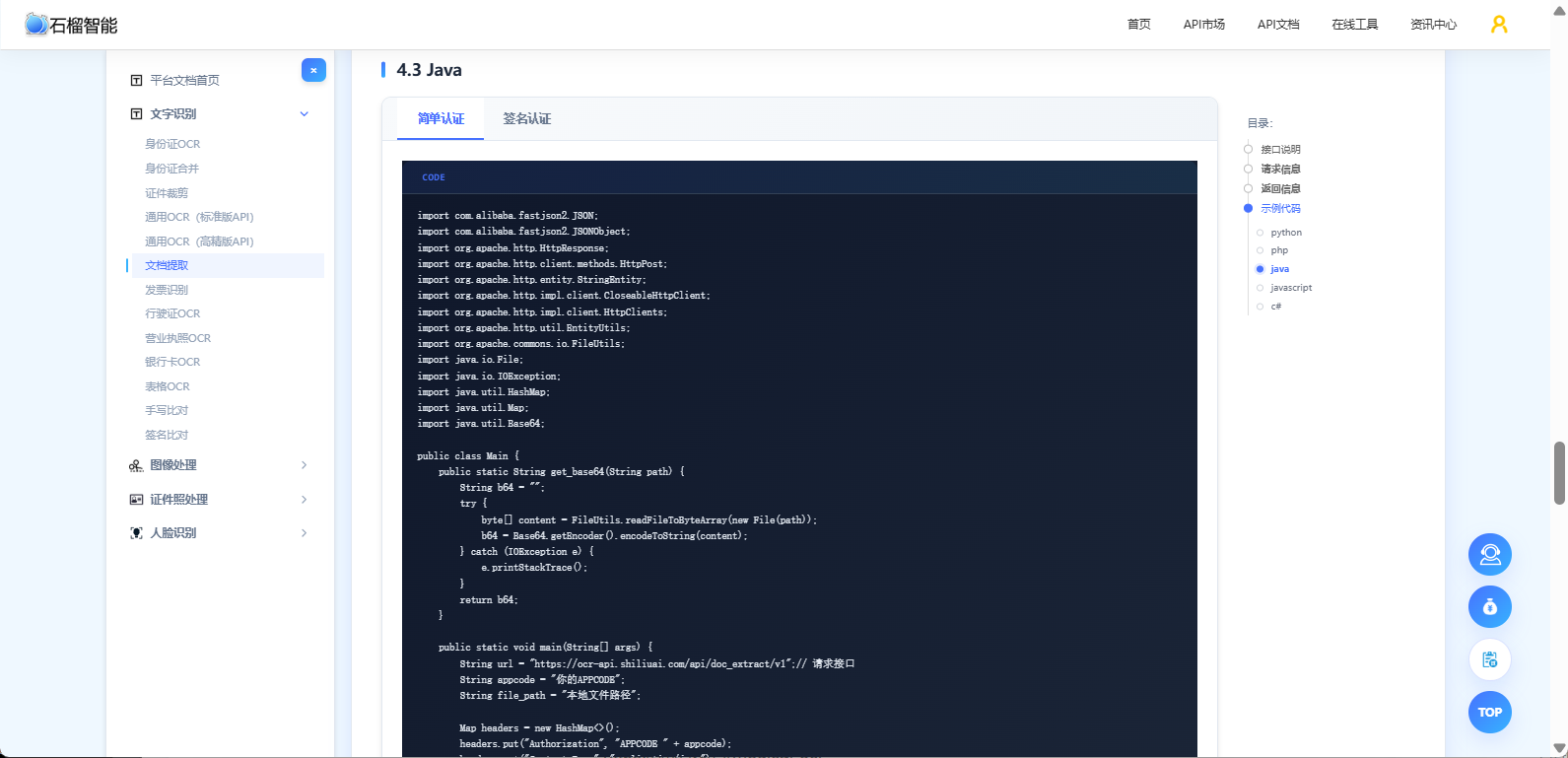Viewport: 1568px width, 758px height.
Task: Select 身份证合并 in the sidebar
Action: [x=171, y=169]
